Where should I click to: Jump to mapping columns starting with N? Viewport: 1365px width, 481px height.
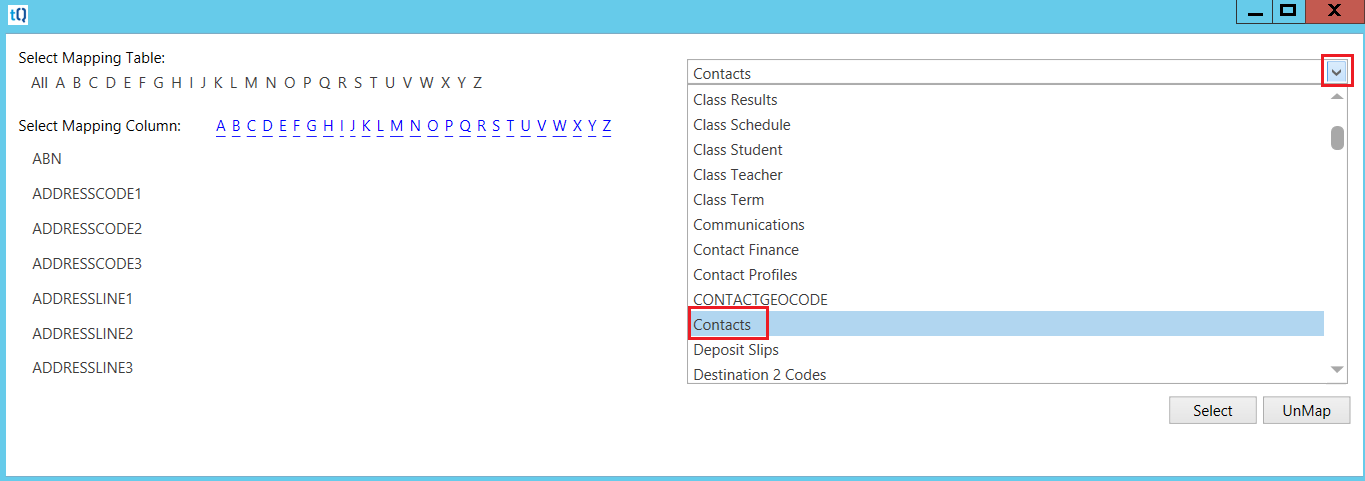[415, 126]
